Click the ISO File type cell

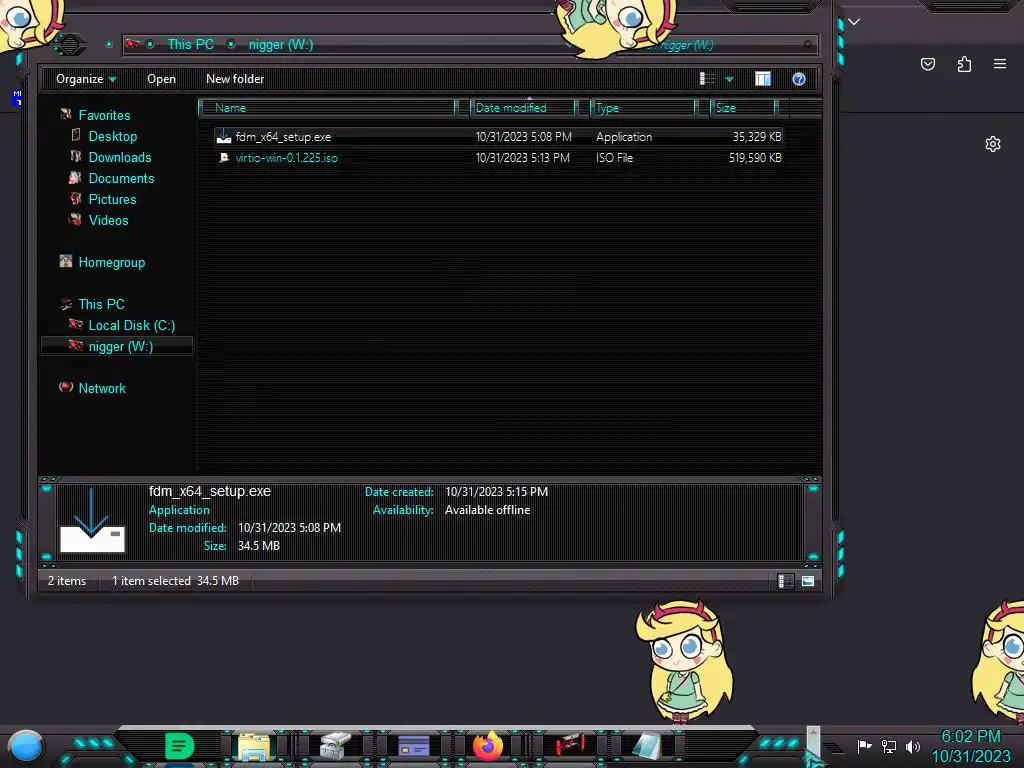(614, 157)
